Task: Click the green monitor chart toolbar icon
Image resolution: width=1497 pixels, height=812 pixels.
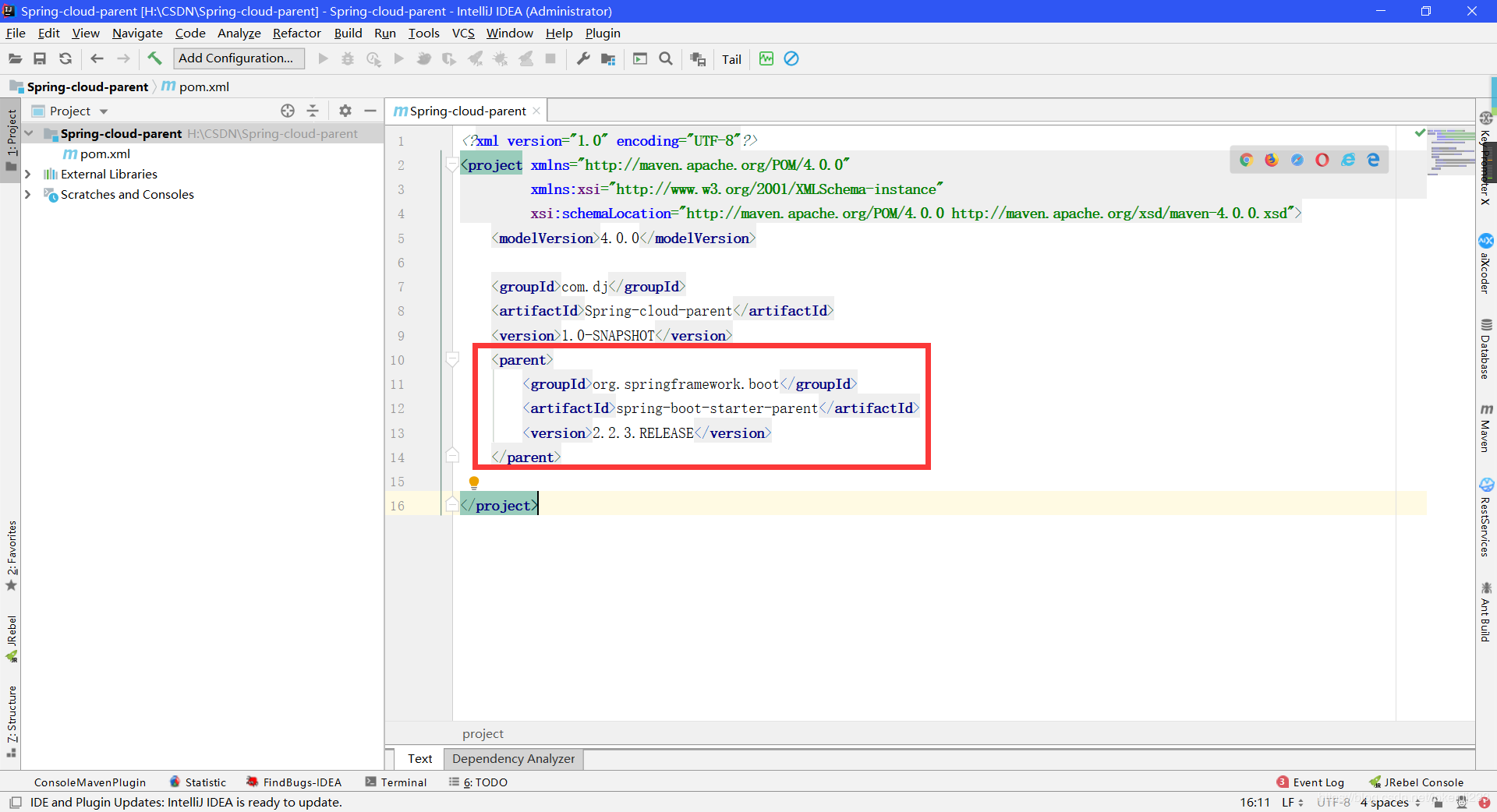Action: click(766, 58)
